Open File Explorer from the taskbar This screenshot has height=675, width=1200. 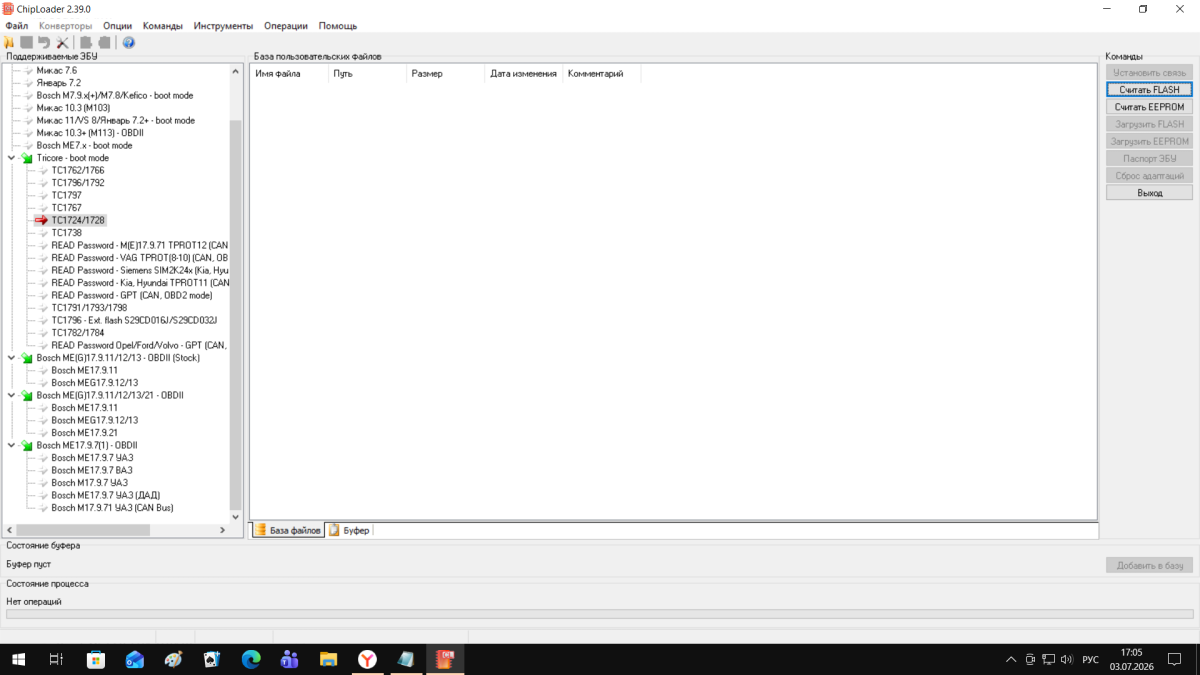point(328,660)
